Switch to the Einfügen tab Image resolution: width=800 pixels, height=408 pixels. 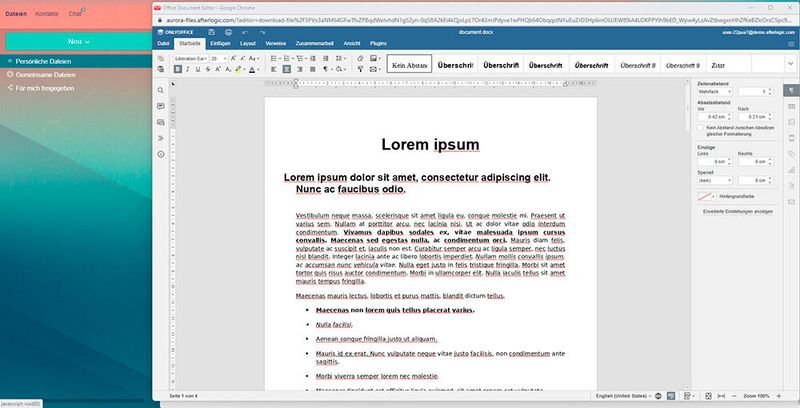(x=221, y=44)
